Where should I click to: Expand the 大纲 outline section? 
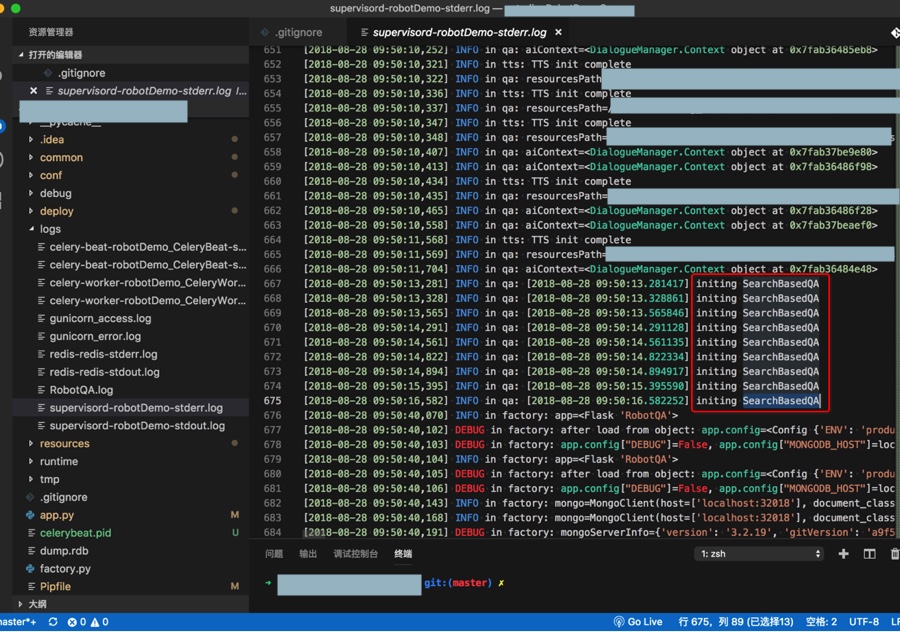37,604
